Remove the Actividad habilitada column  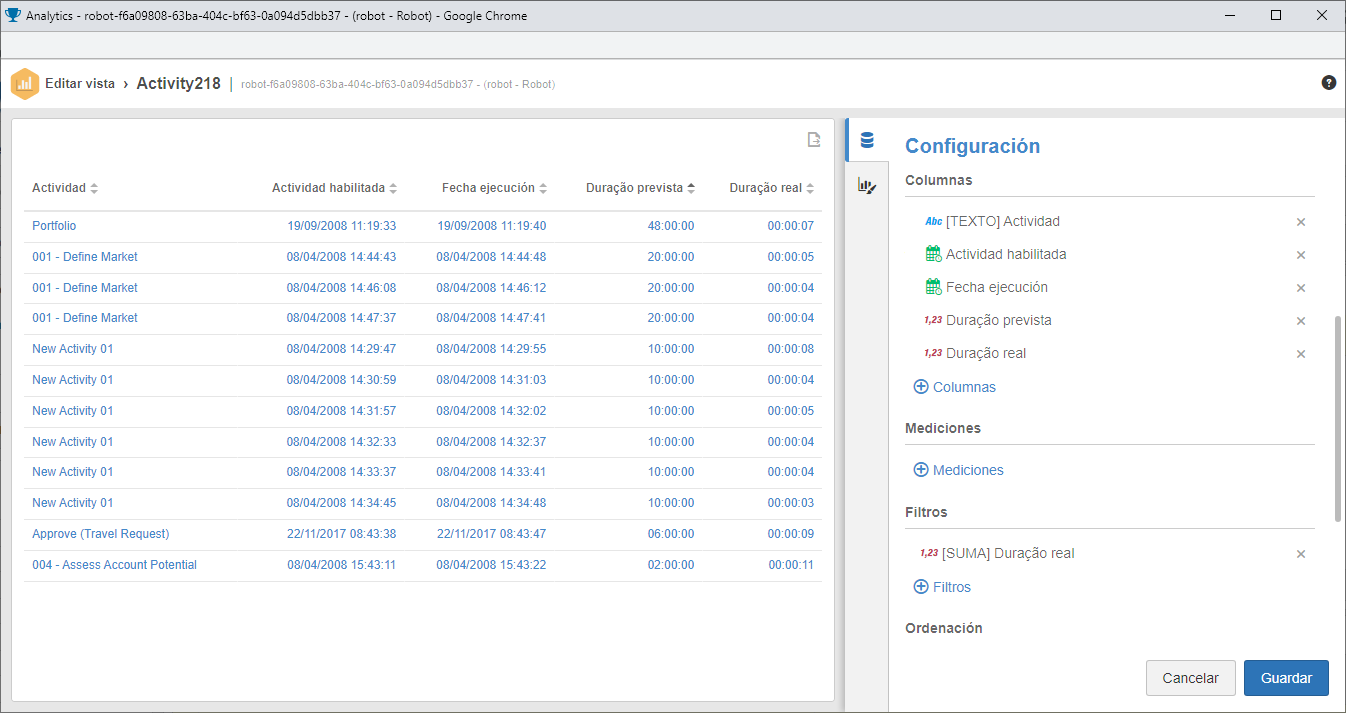1301,255
